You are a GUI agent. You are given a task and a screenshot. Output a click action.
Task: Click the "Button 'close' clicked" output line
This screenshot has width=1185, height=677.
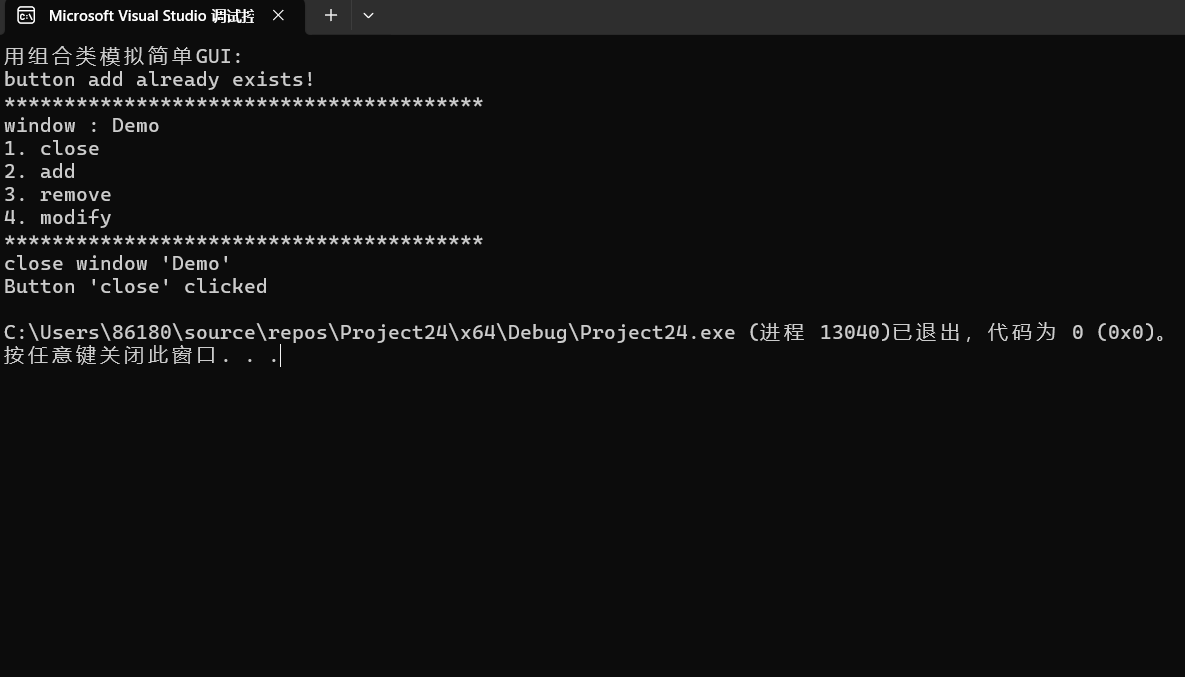pyautogui.click(x=135, y=286)
